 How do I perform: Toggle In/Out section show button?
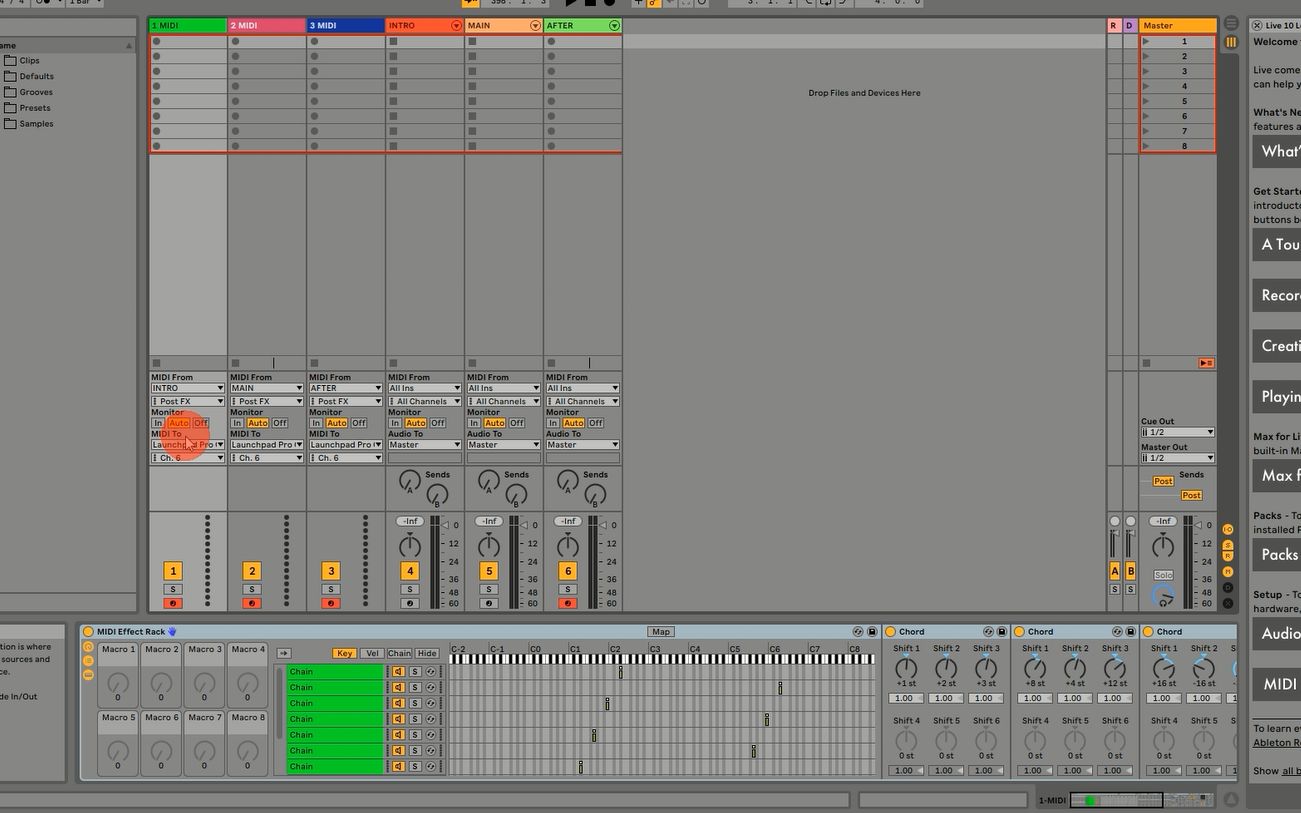1228,529
